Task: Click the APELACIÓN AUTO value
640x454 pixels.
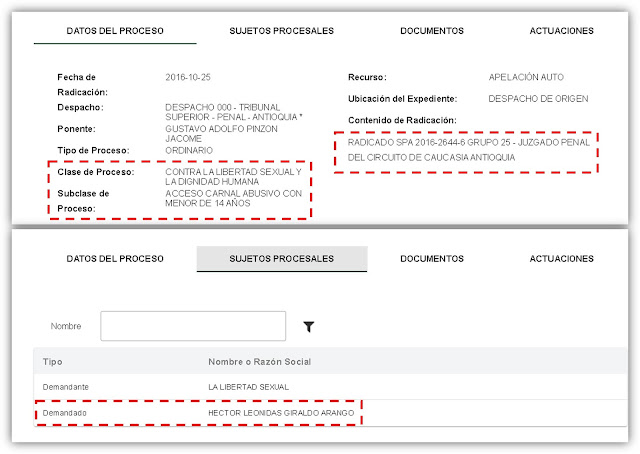Action: click(x=526, y=77)
